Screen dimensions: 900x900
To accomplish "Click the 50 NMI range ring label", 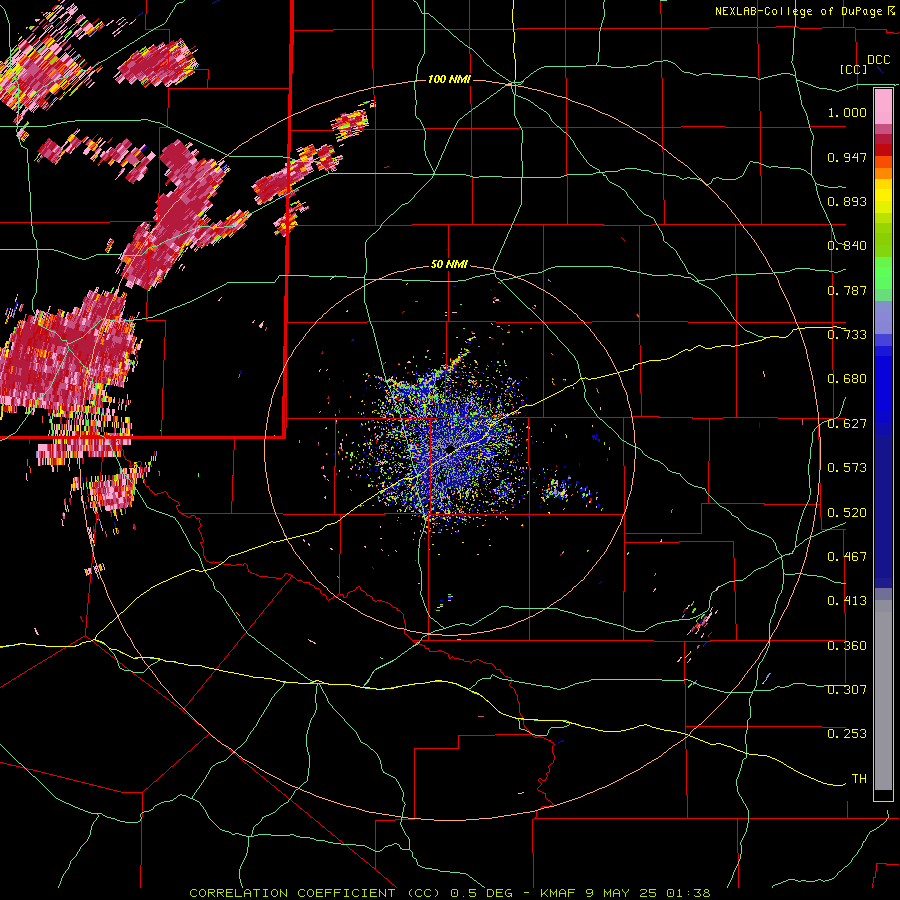I will point(449,264).
